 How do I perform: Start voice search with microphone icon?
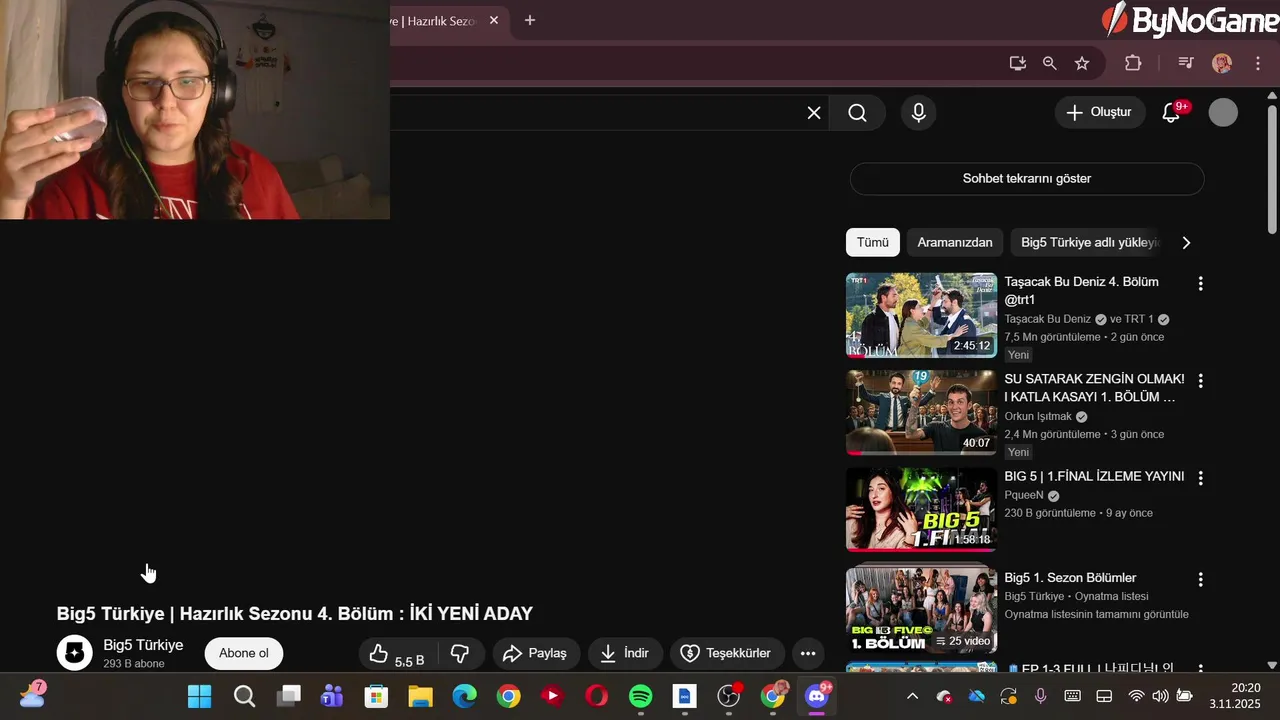(x=919, y=113)
